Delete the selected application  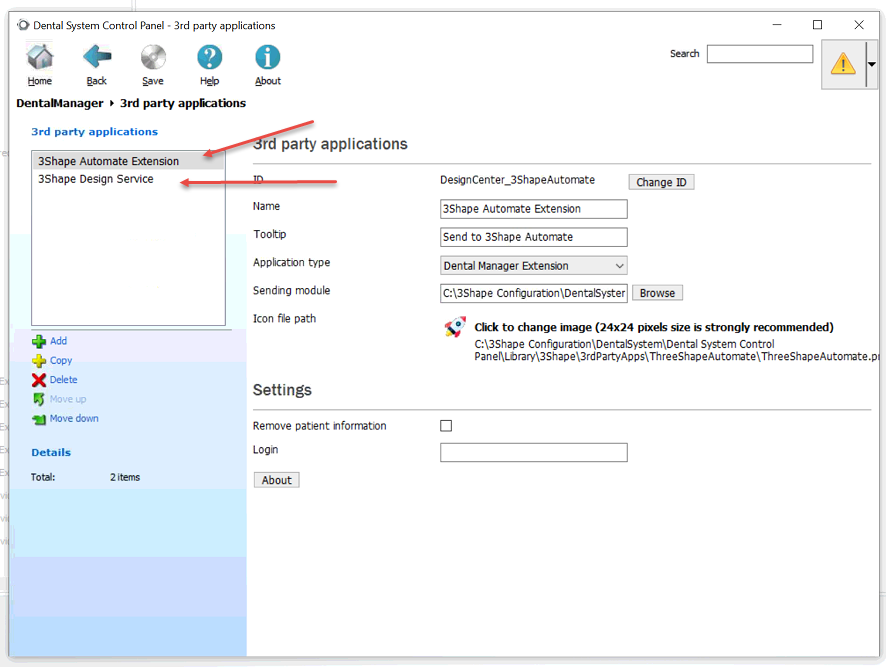coord(63,380)
